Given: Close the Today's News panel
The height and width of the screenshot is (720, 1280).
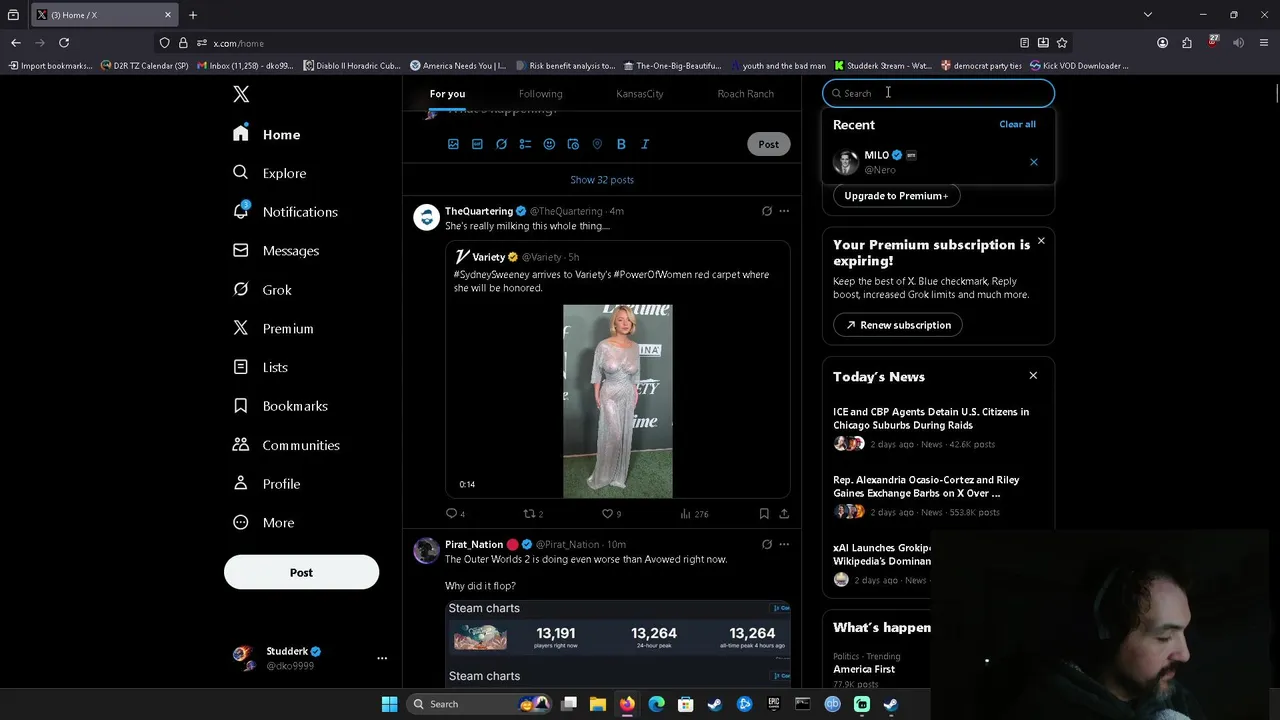Looking at the screenshot, I should pyautogui.click(x=1033, y=376).
